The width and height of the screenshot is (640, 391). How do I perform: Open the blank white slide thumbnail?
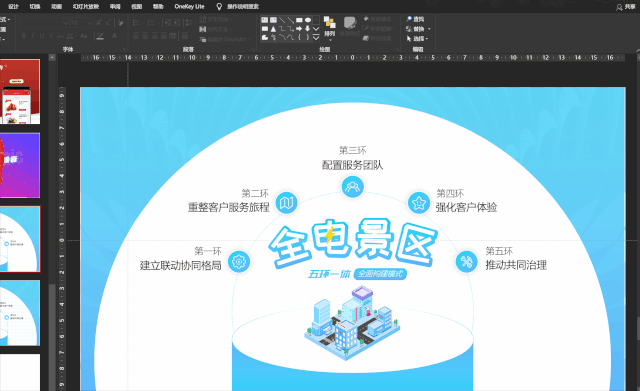(20, 372)
